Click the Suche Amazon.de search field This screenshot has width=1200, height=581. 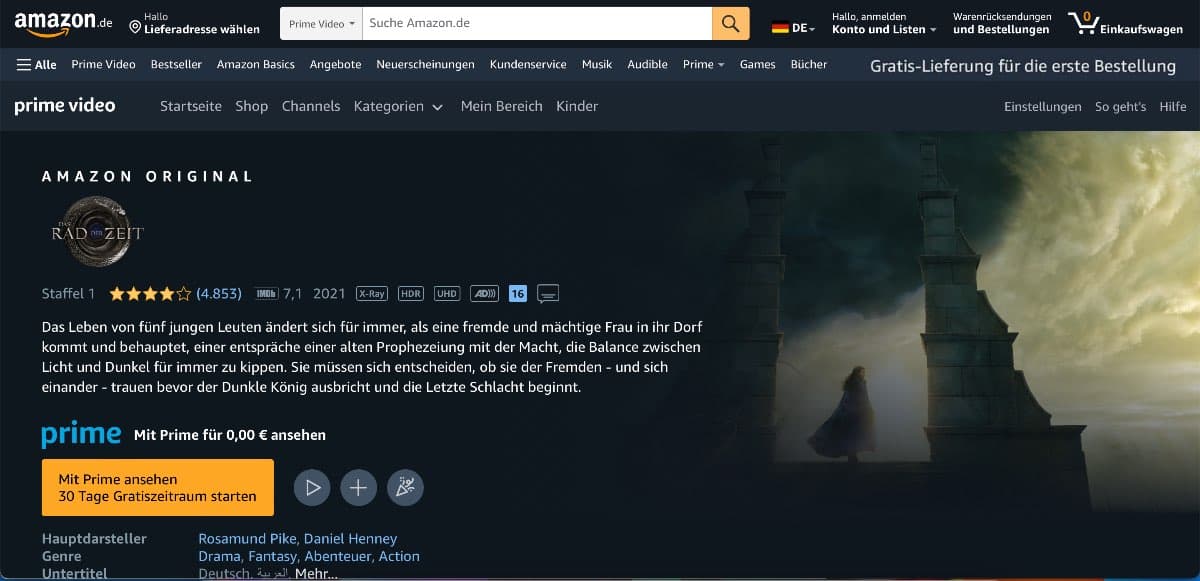tap(537, 23)
